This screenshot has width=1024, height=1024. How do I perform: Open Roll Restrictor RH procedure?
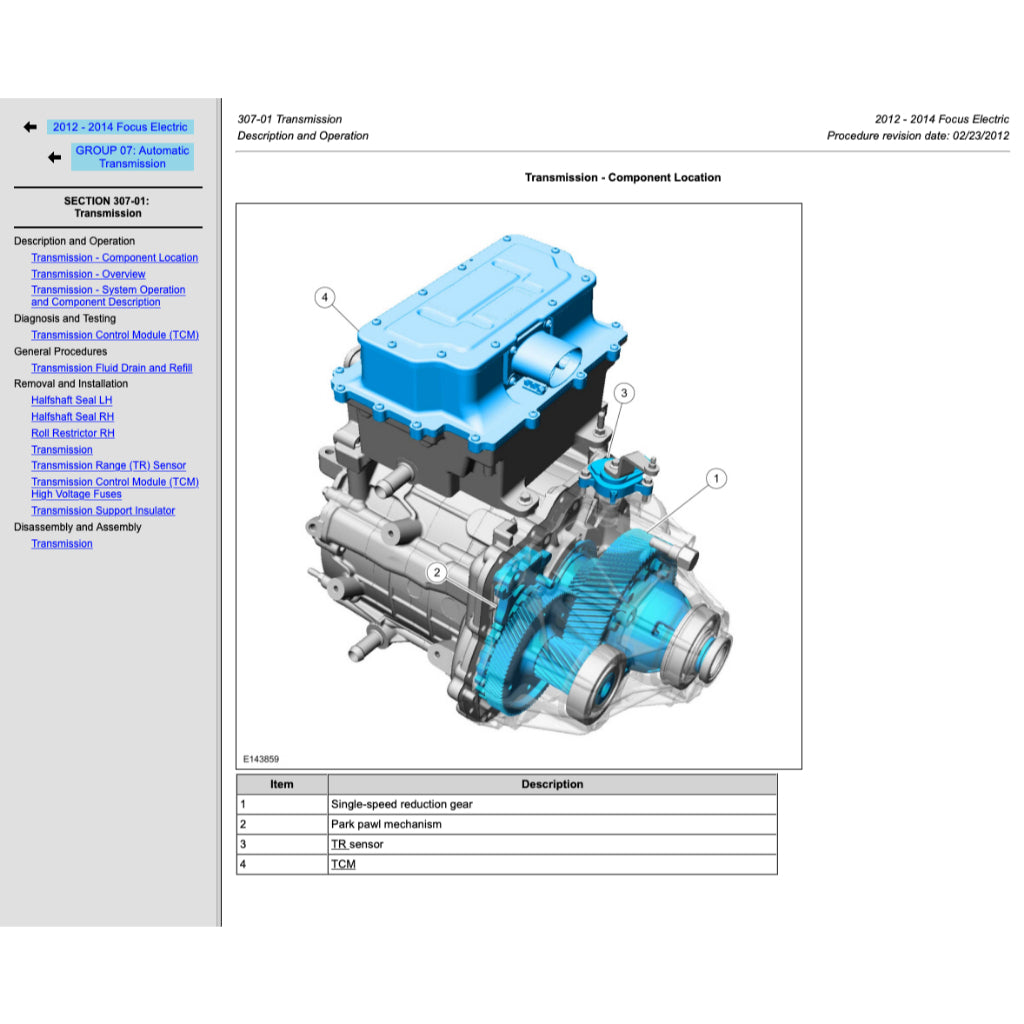point(72,433)
